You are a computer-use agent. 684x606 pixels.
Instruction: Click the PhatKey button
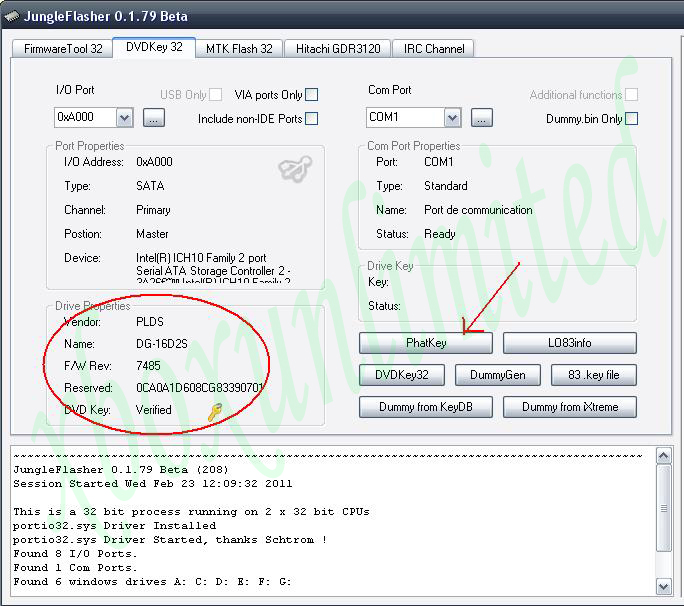426,343
